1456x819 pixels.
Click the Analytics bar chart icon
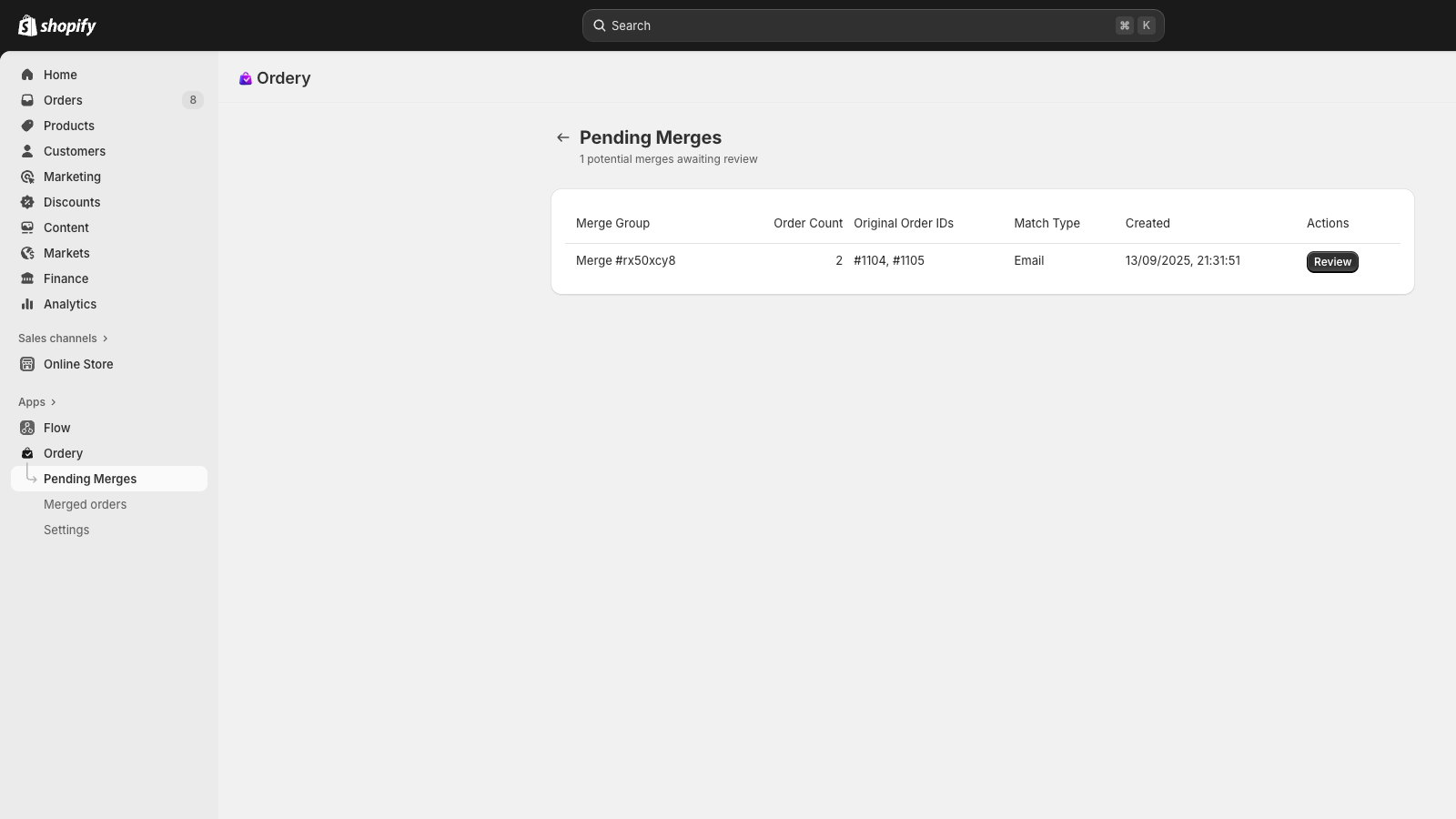tap(27, 304)
